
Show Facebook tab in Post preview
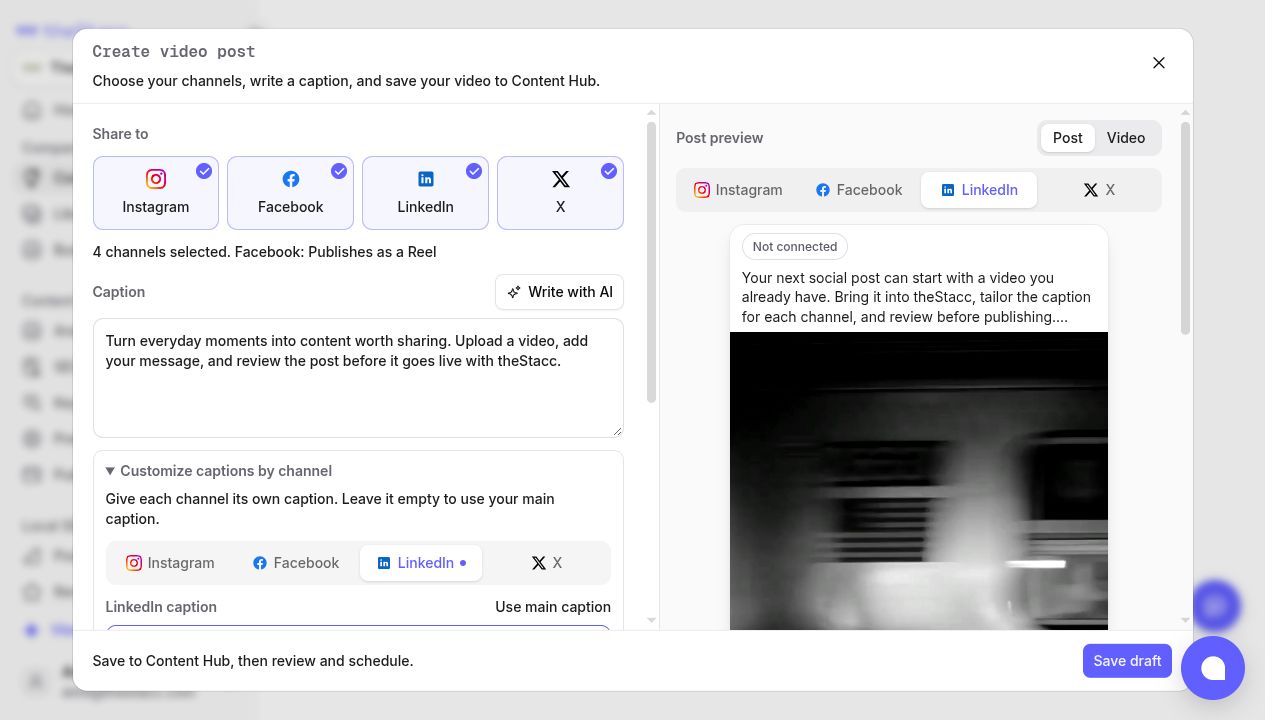[859, 190]
